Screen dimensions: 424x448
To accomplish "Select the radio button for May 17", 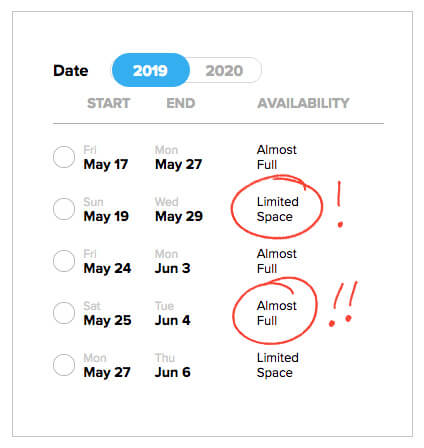I will click(x=64, y=157).
